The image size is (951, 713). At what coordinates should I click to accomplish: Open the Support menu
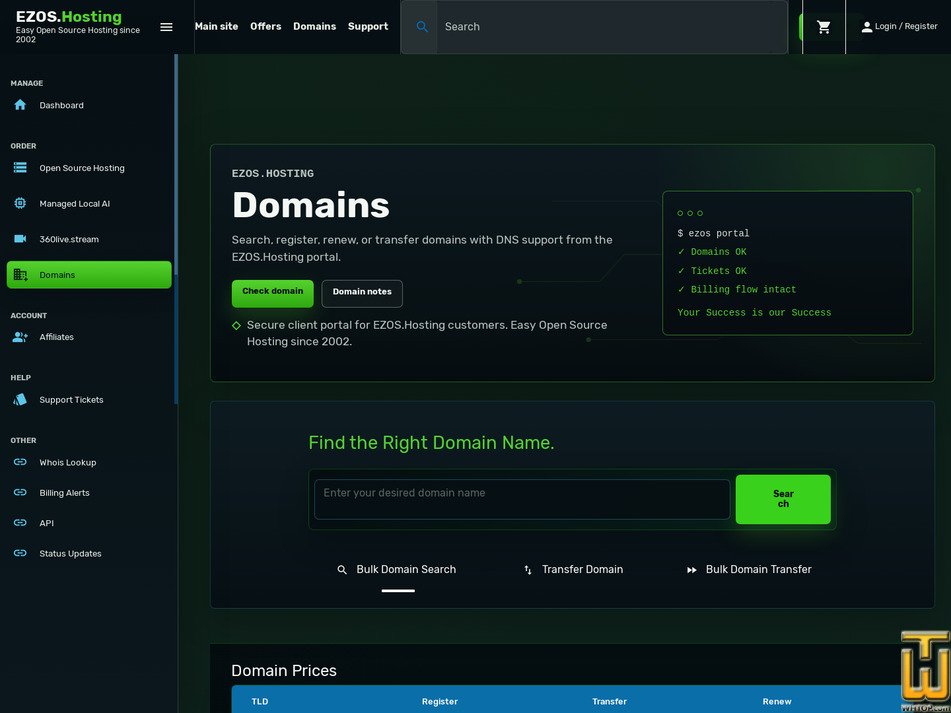point(368,27)
